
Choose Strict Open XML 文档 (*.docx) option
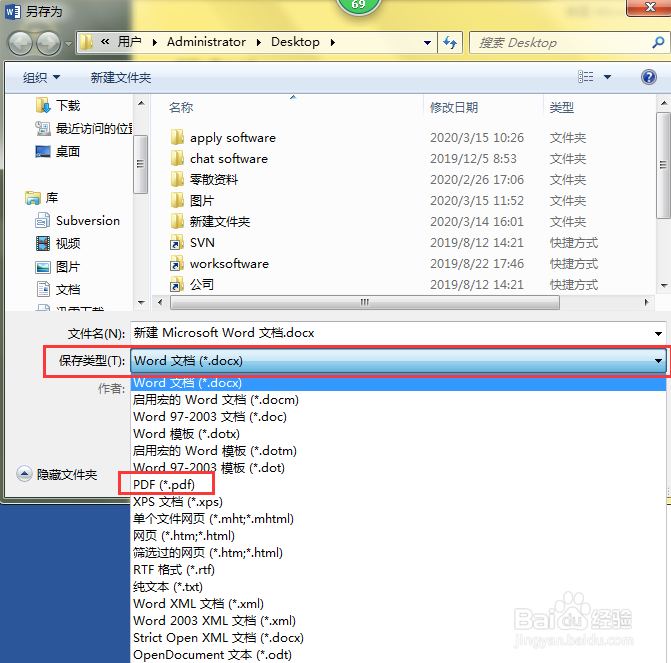click(x=398, y=638)
